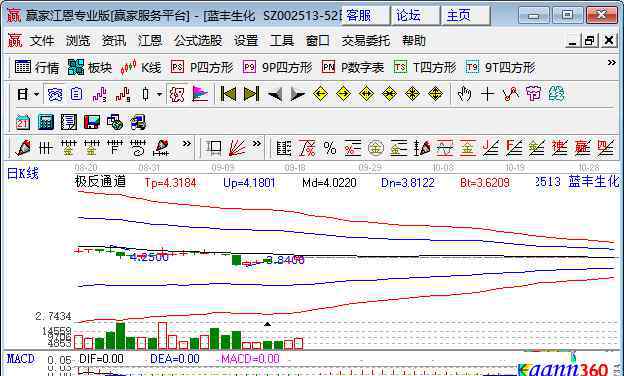Open candlestick style dropdown arrow

(159, 94)
